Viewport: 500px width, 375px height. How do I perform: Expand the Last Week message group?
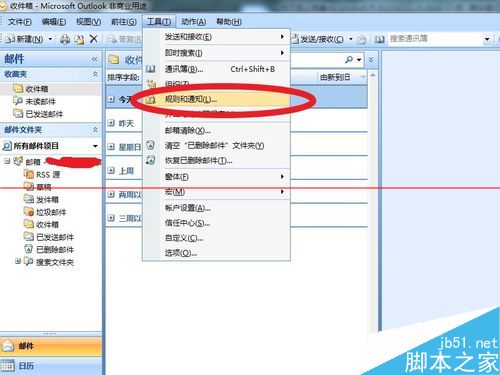point(111,170)
